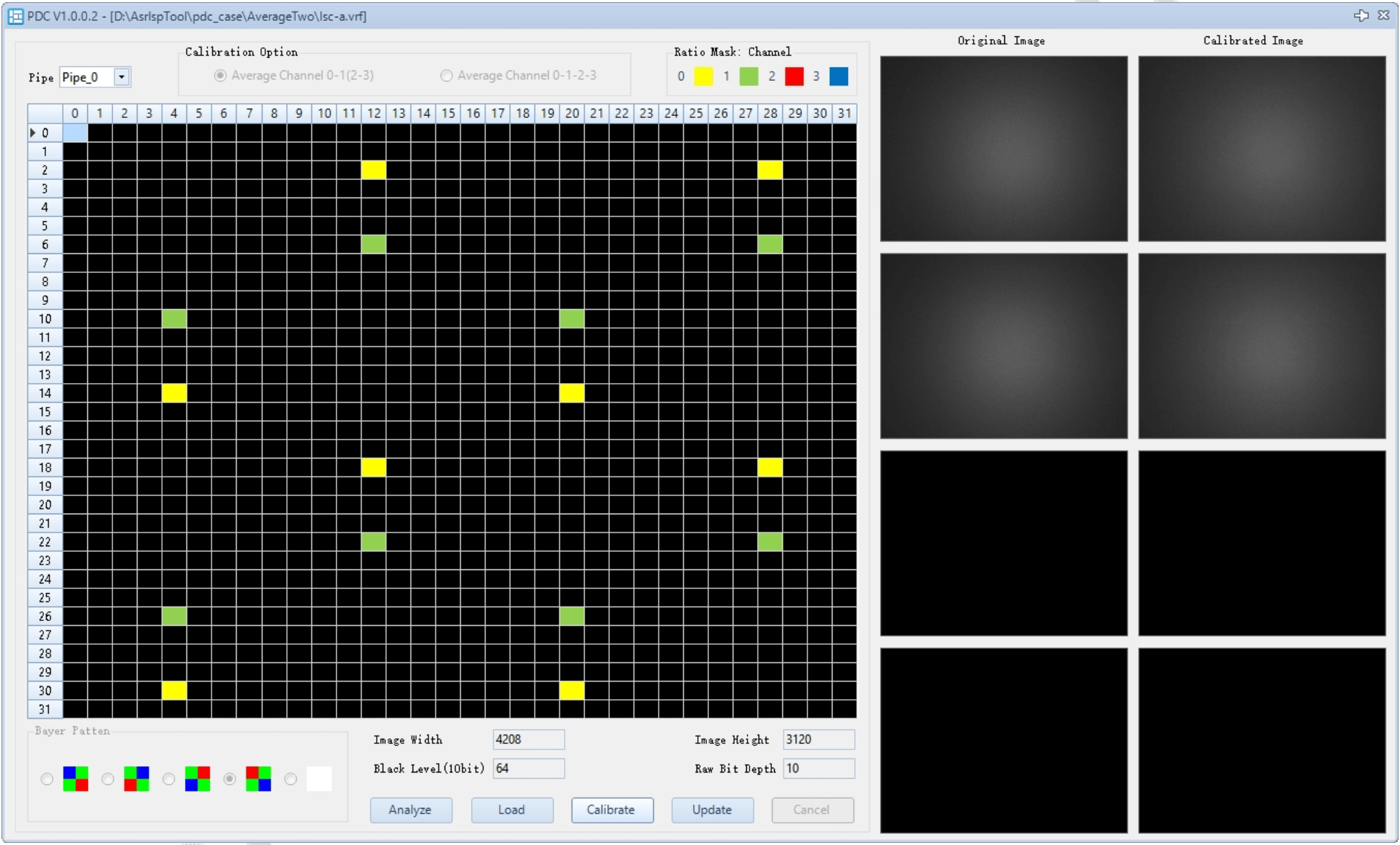Select the radio button beside BGGR pattern
This screenshot has width=1400, height=845.
tap(47, 779)
